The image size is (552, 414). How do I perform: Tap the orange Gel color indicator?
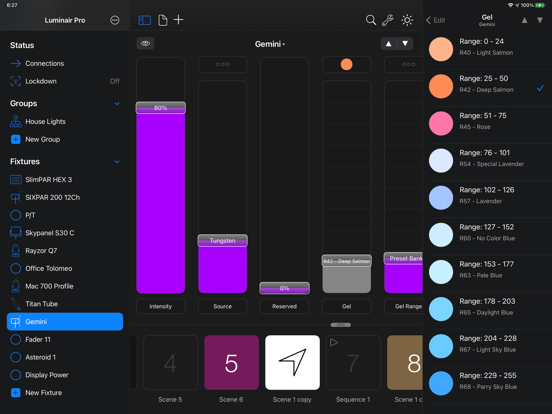[x=346, y=64]
